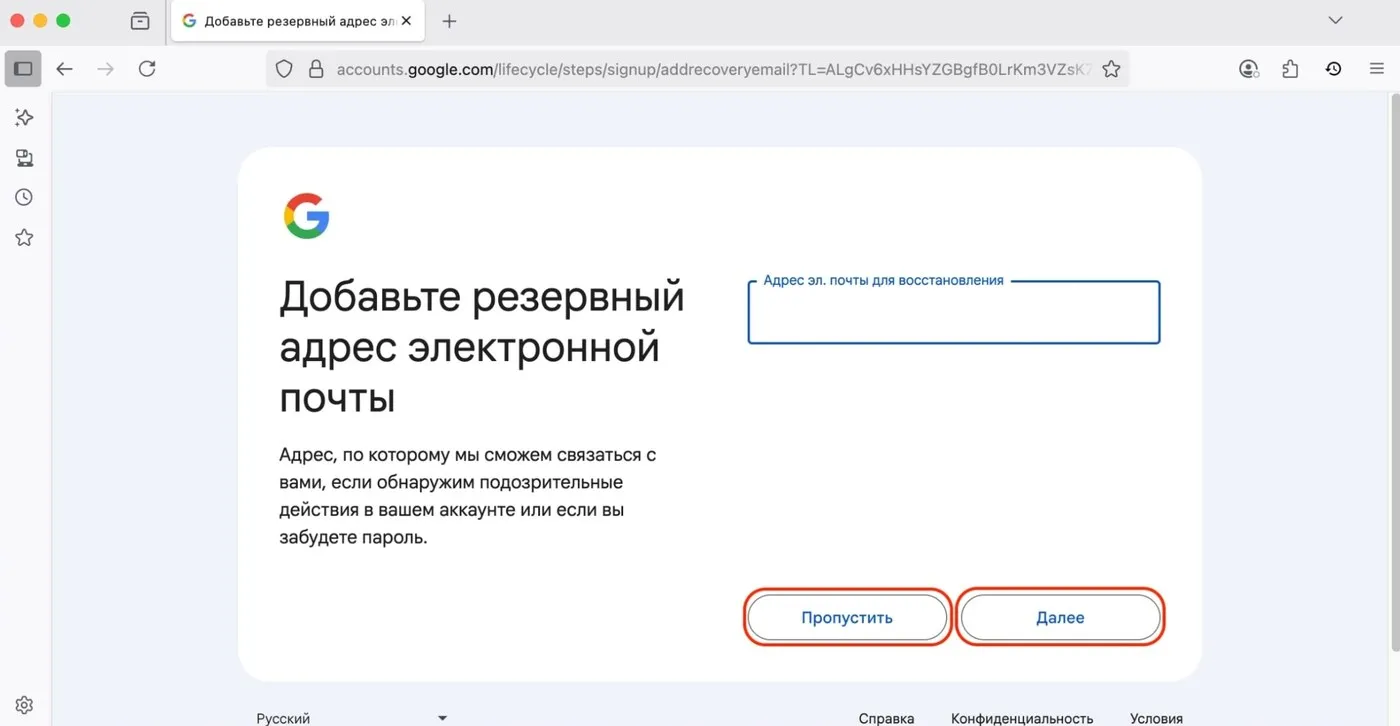Reload the current page
1400x726 pixels.
click(x=147, y=69)
